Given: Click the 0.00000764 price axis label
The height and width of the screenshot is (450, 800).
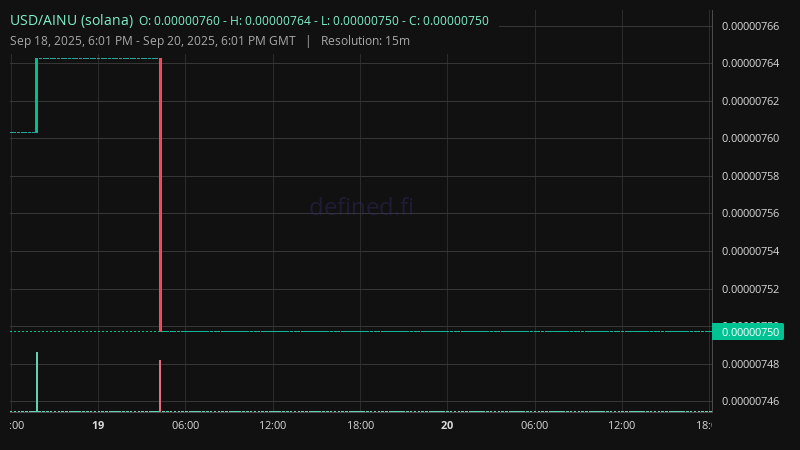Looking at the screenshot, I should [751, 63].
